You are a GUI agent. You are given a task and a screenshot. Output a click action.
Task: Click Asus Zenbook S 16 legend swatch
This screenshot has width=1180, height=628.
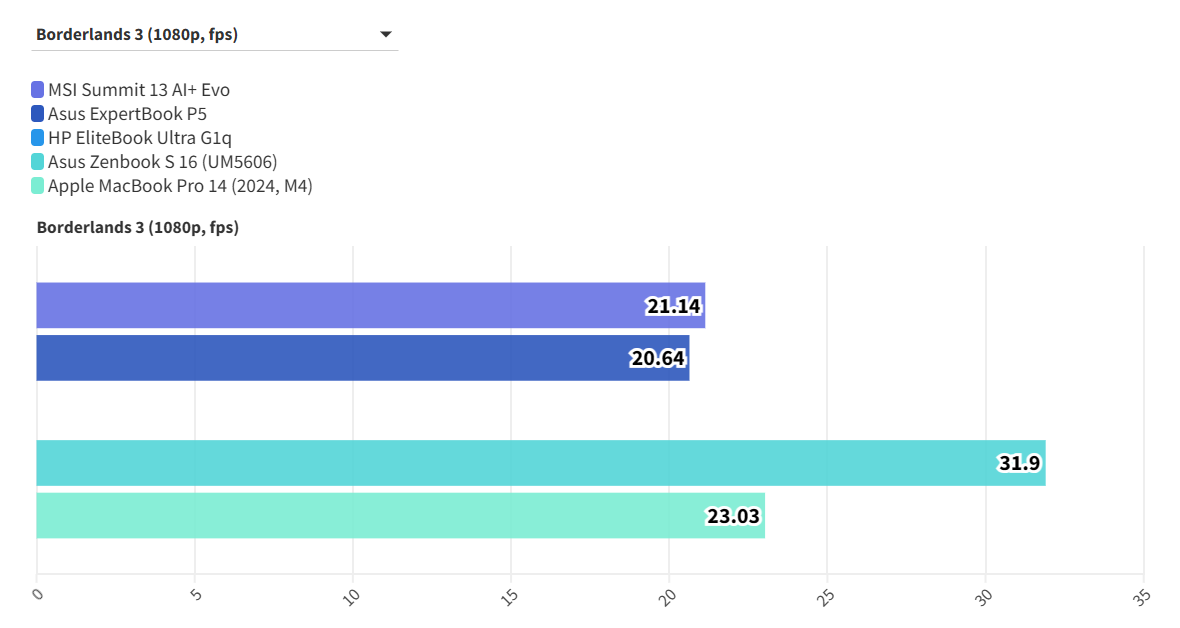coord(38,162)
